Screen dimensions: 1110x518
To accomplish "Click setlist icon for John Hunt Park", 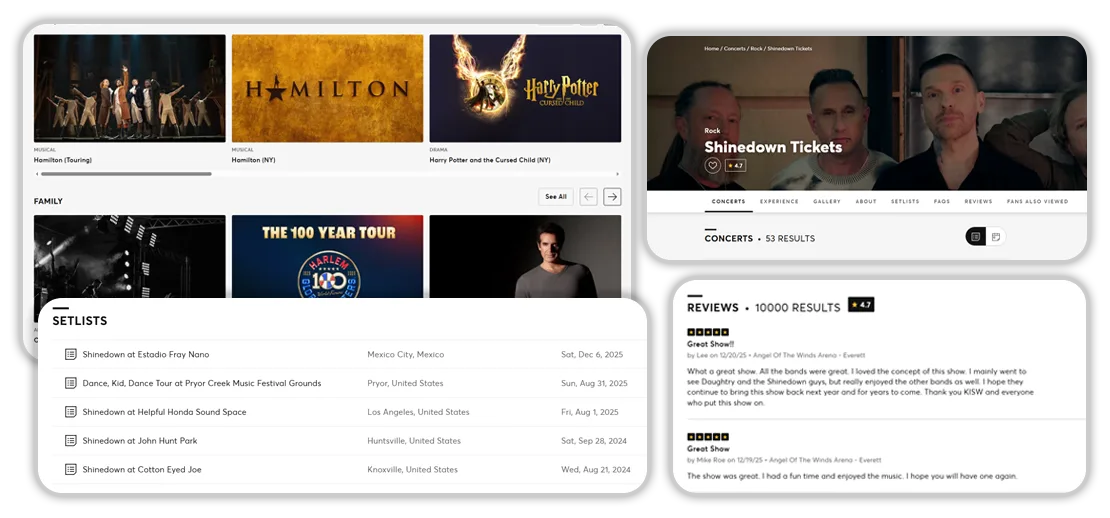I will point(70,441).
